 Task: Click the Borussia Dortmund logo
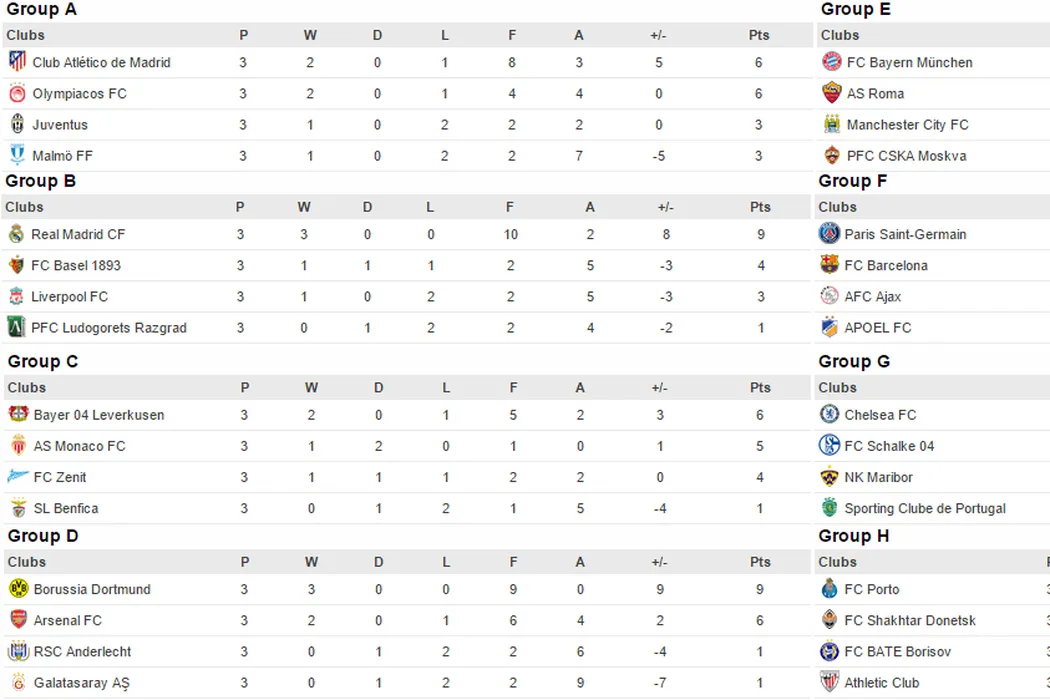(x=18, y=589)
